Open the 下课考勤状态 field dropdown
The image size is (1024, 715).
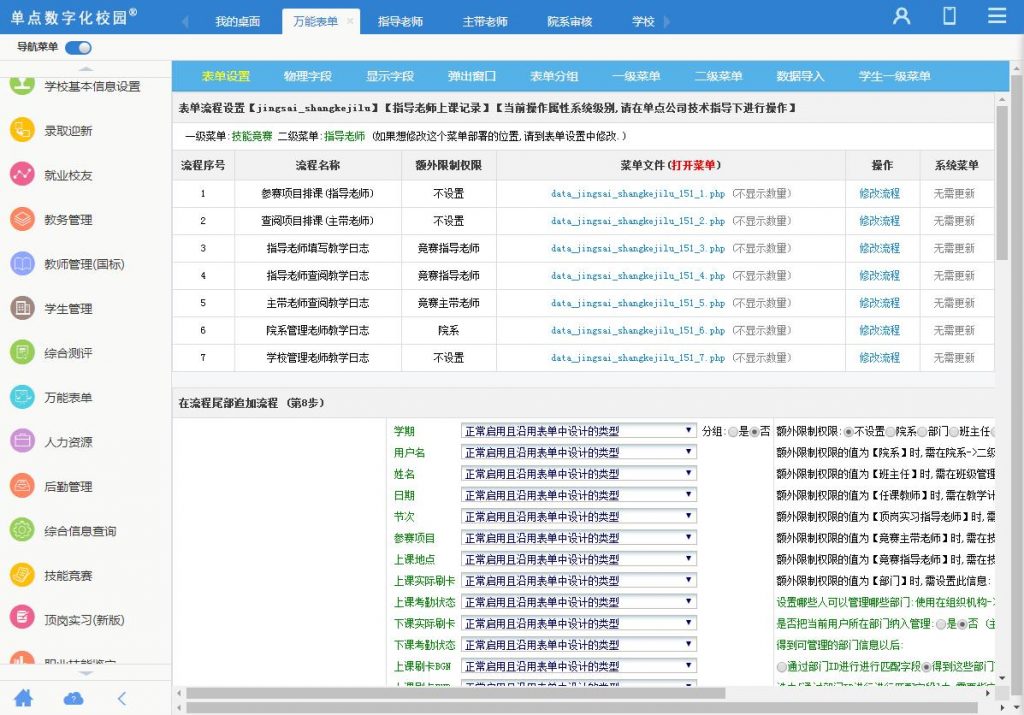coord(579,645)
